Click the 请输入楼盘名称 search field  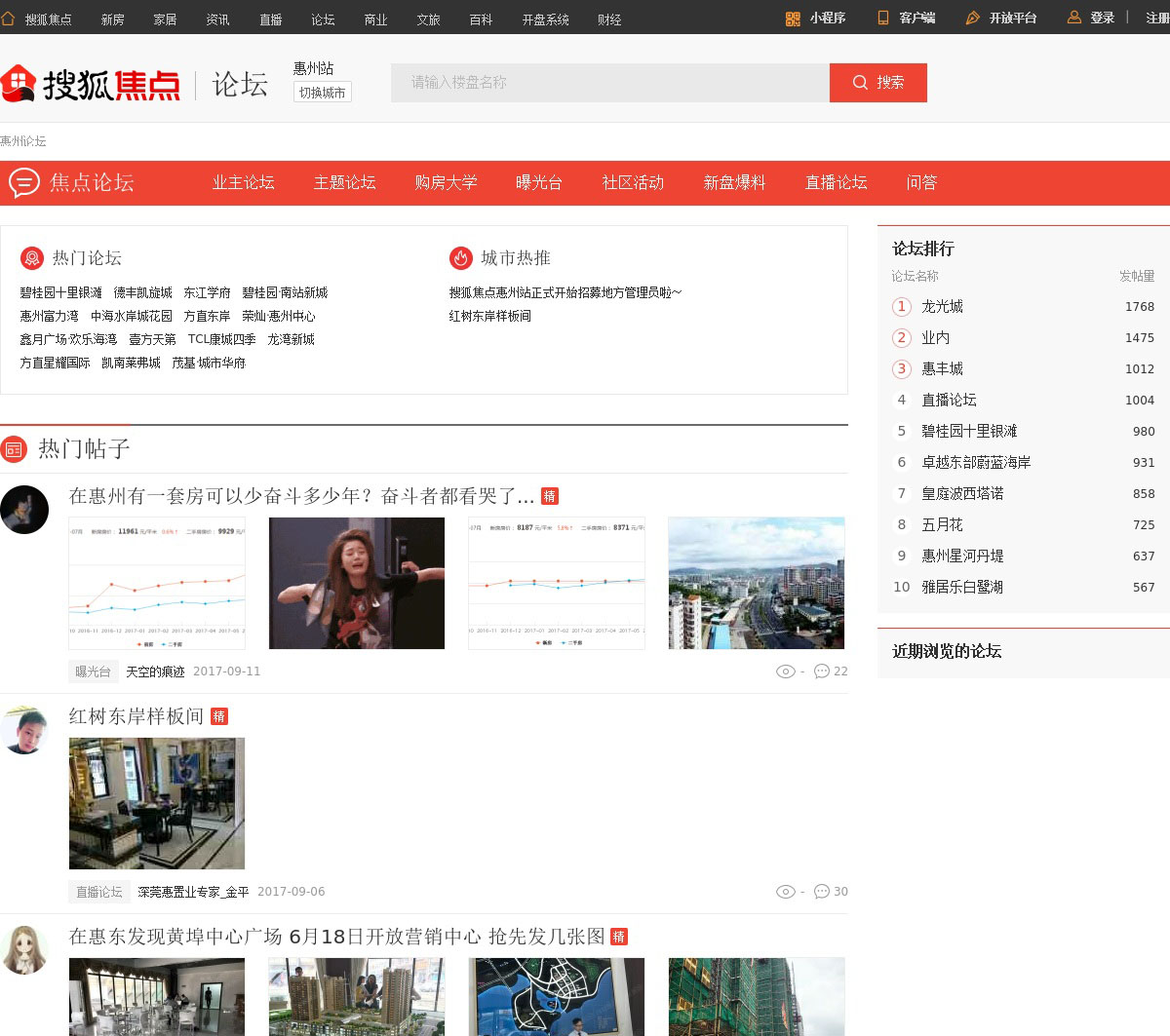click(610, 83)
